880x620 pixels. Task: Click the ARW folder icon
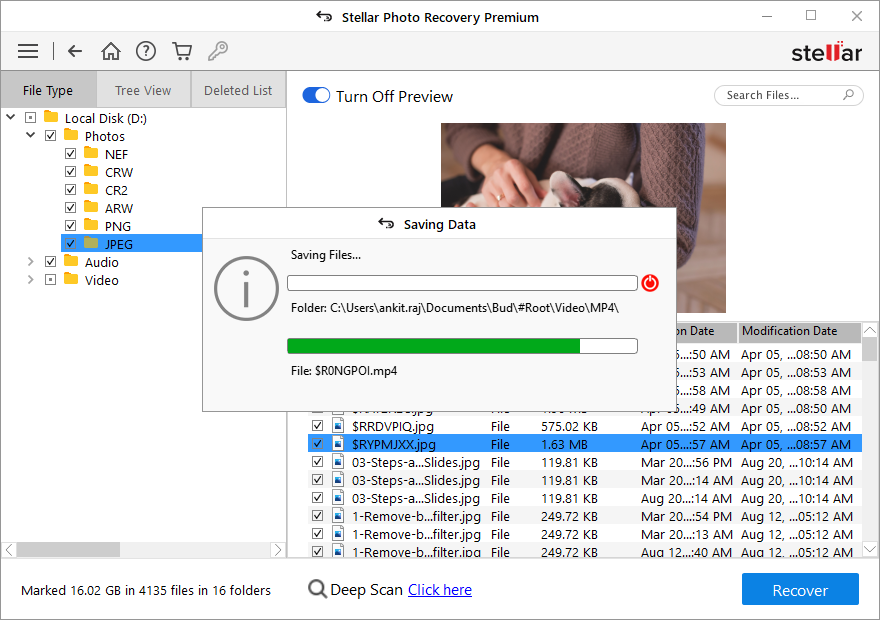tap(91, 207)
